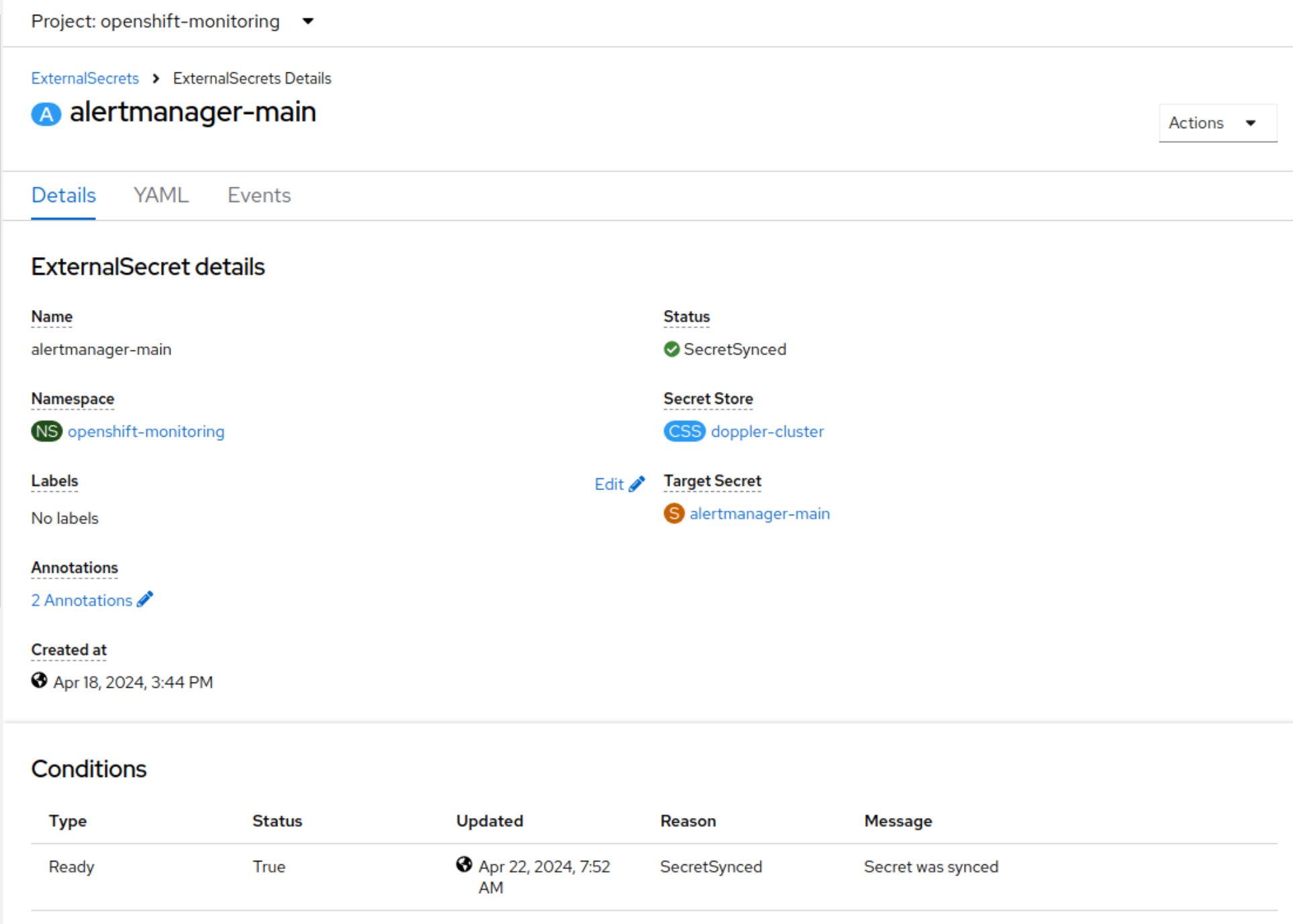Screen dimensions: 1293x924
Task: Click the CSS cluster secret store badge
Action: [x=684, y=431]
